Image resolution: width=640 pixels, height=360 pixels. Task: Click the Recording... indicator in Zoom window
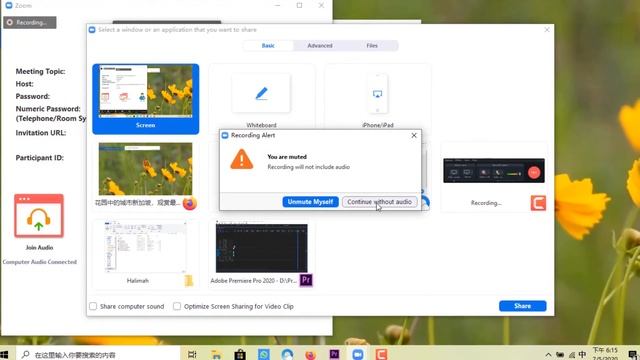tap(30, 22)
